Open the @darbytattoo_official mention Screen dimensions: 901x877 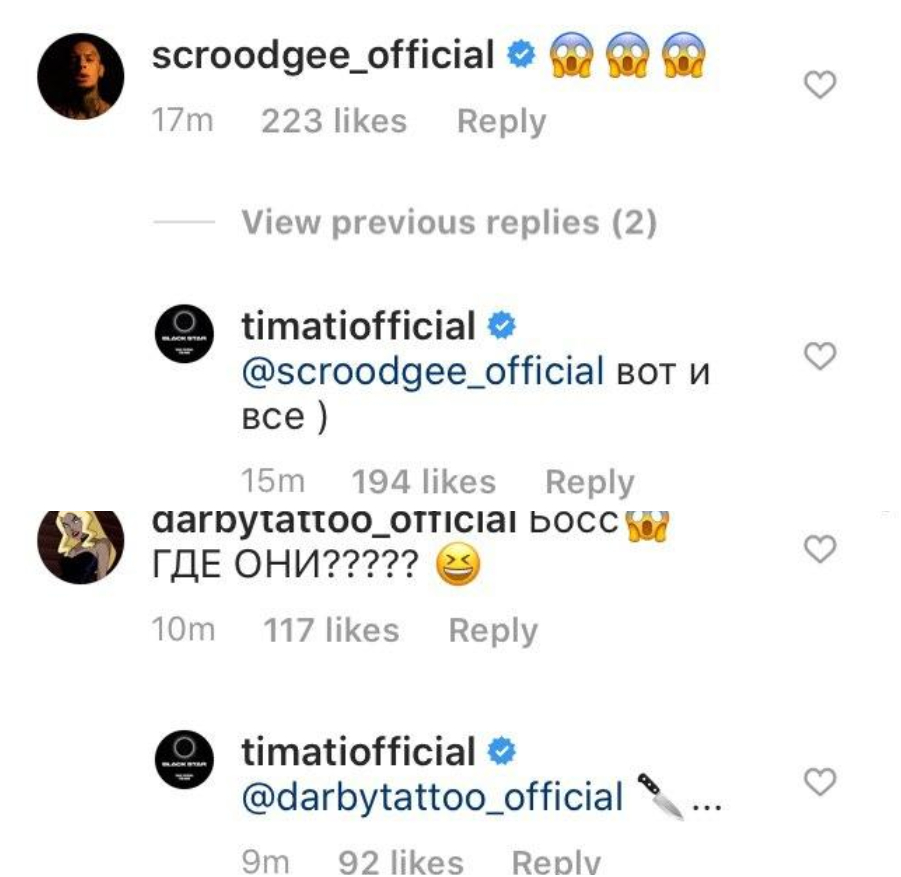[432, 797]
